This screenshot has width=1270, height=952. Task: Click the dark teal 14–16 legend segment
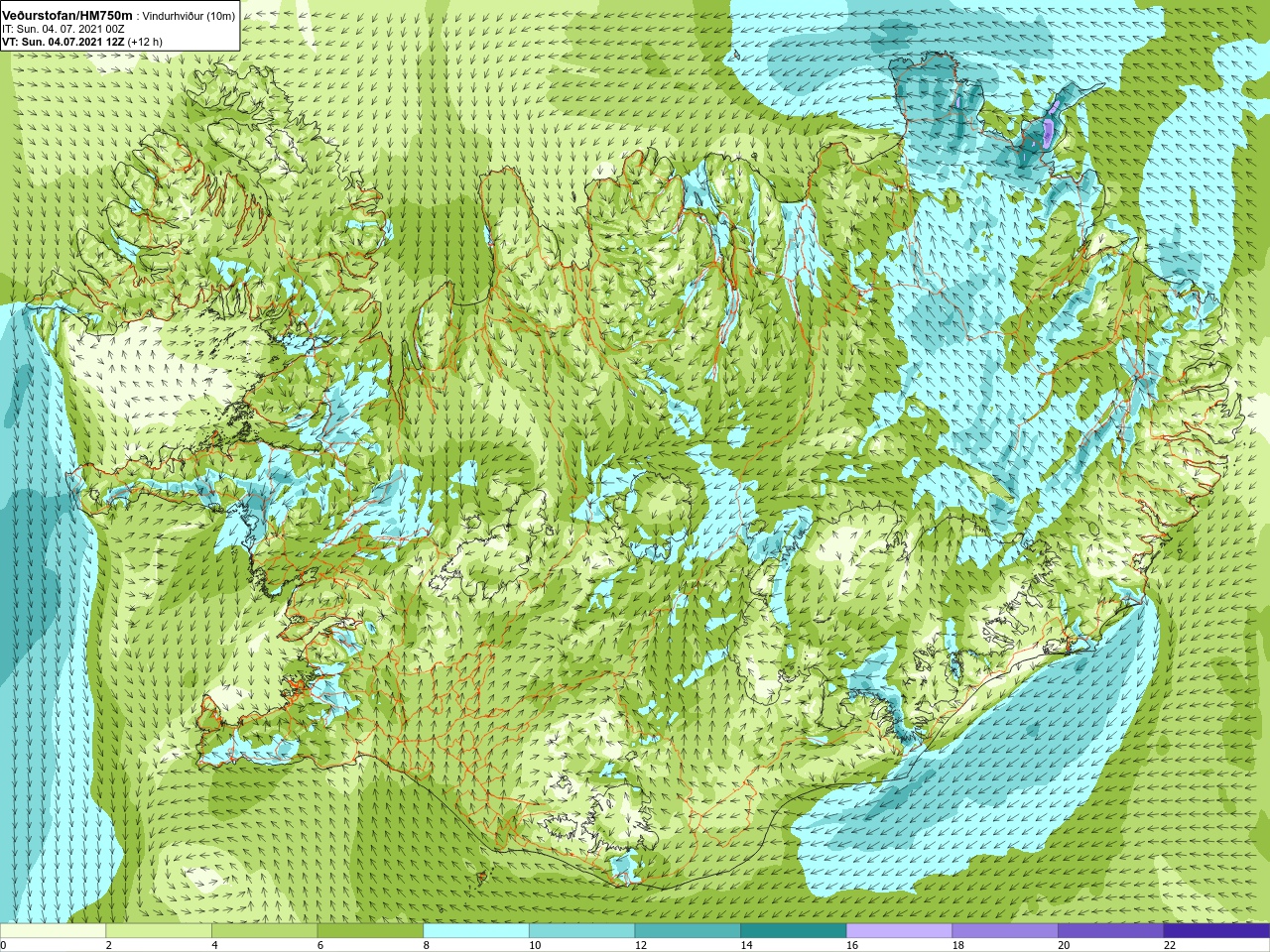[x=794, y=931]
